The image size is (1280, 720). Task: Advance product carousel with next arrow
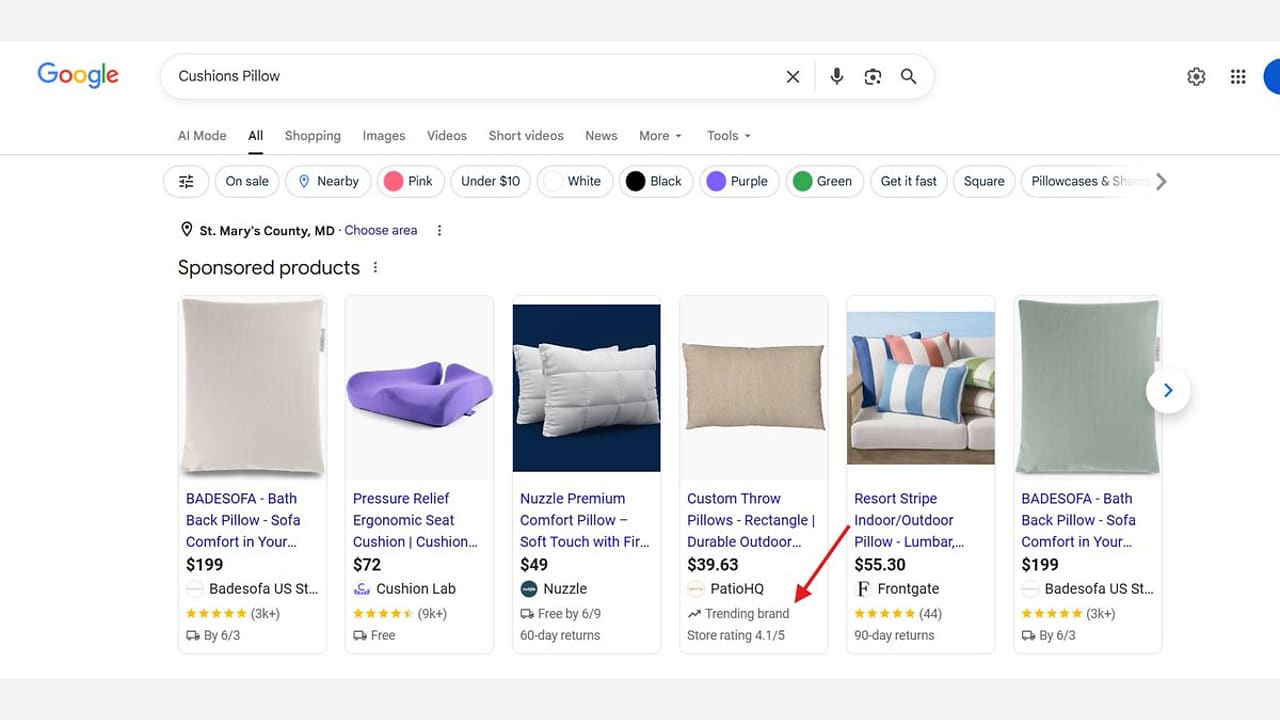click(1168, 390)
